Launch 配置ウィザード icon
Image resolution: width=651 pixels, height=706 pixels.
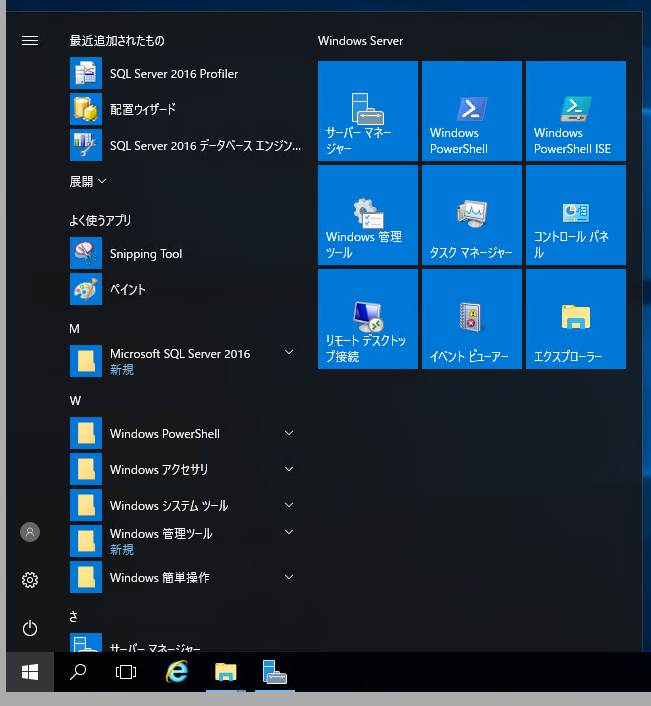[x=86, y=109]
